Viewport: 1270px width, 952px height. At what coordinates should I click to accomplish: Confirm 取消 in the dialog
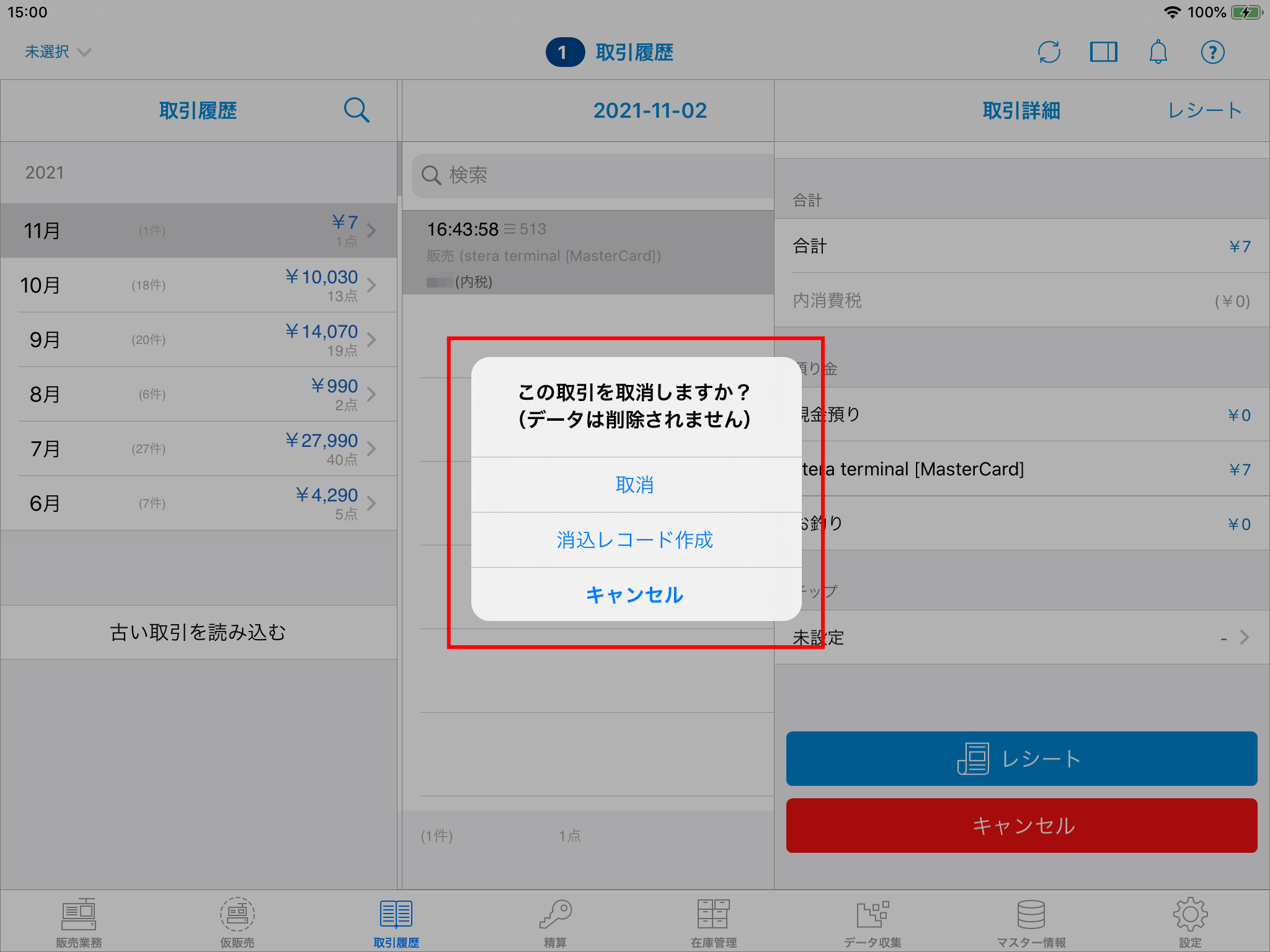636,485
